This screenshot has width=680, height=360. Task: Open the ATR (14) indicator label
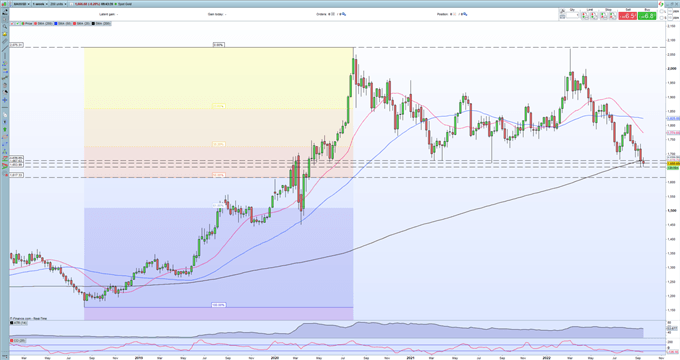click(18, 323)
